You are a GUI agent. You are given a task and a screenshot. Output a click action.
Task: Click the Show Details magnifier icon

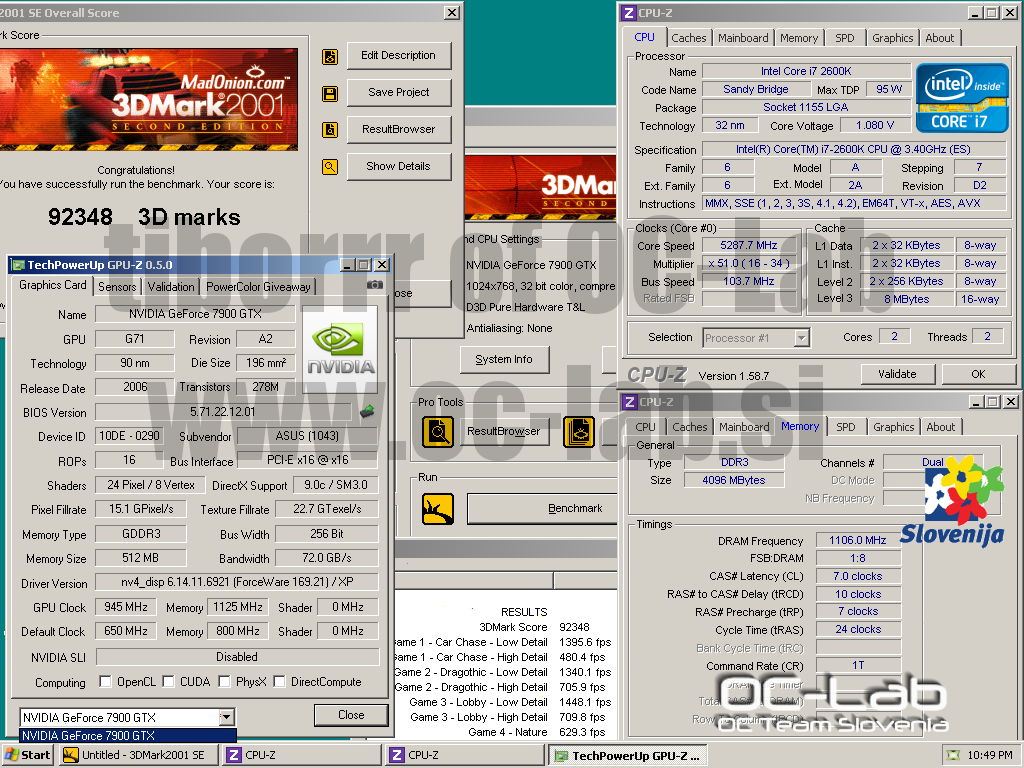330,167
